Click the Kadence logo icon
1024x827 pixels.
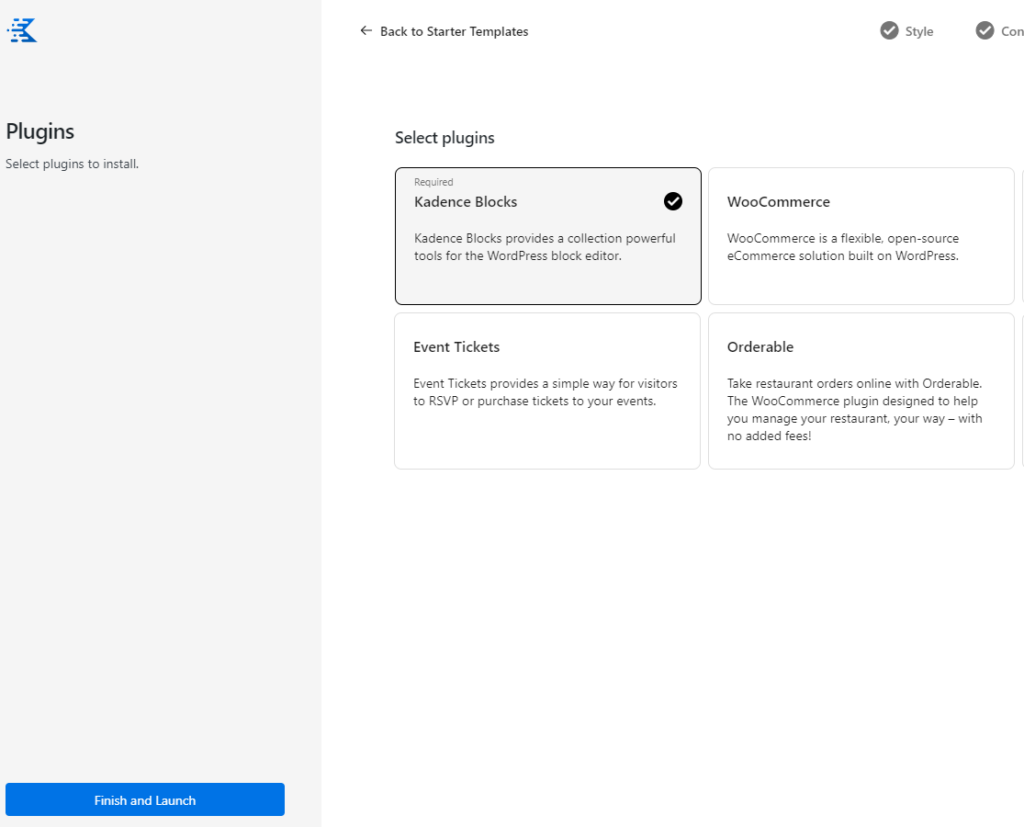pos(22,30)
